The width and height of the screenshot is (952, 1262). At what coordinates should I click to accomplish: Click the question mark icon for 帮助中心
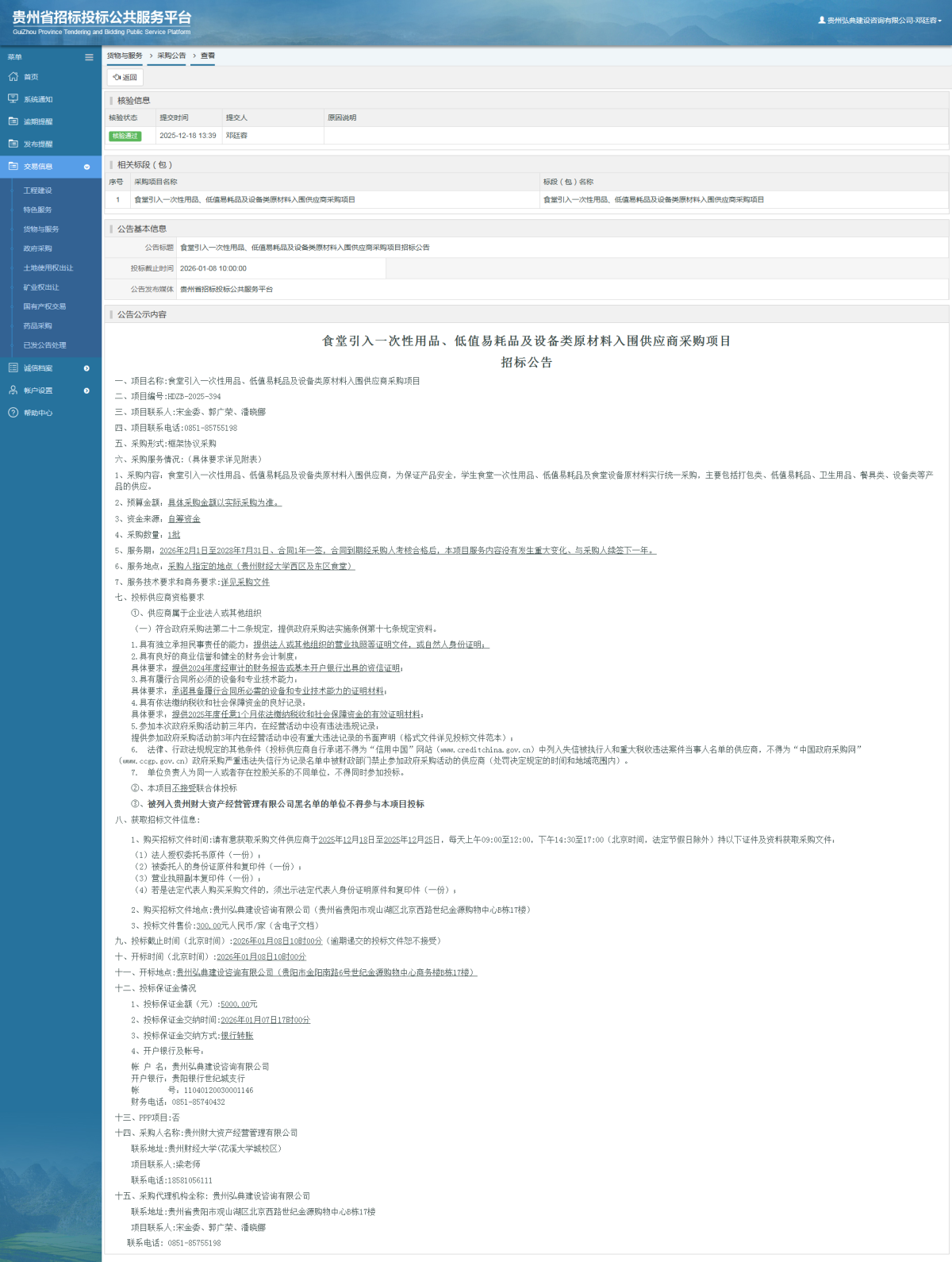pyautogui.click(x=13, y=413)
